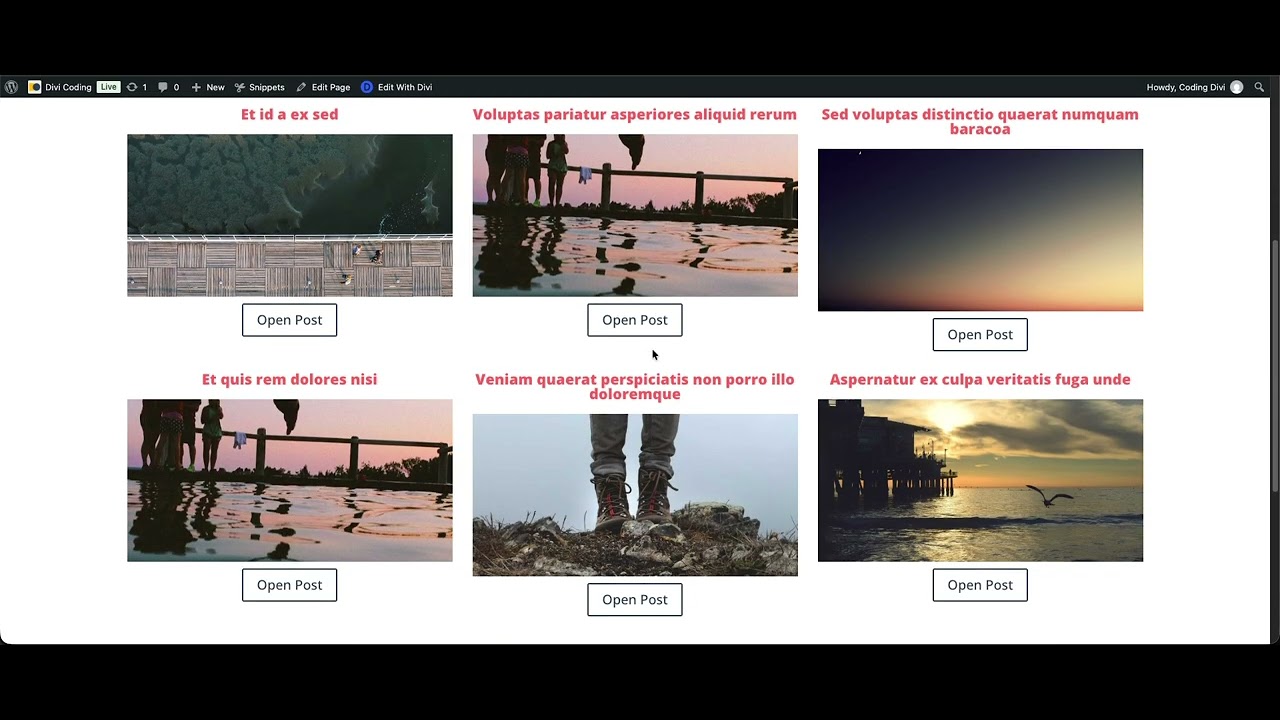1280x720 pixels.
Task: Click Open Post under Et id a ex sed
Action: 289,320
